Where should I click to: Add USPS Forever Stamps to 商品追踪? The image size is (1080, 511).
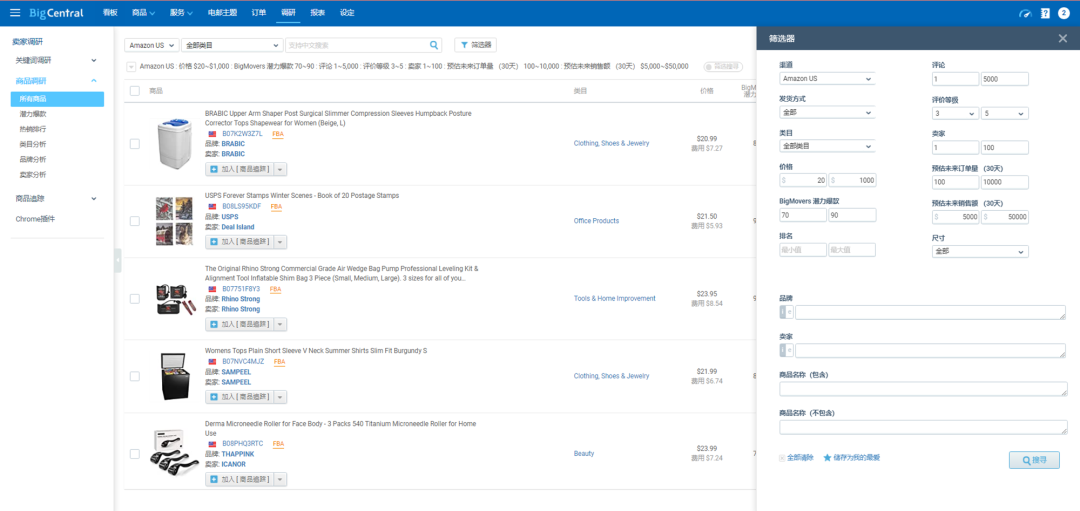[239, 242]
